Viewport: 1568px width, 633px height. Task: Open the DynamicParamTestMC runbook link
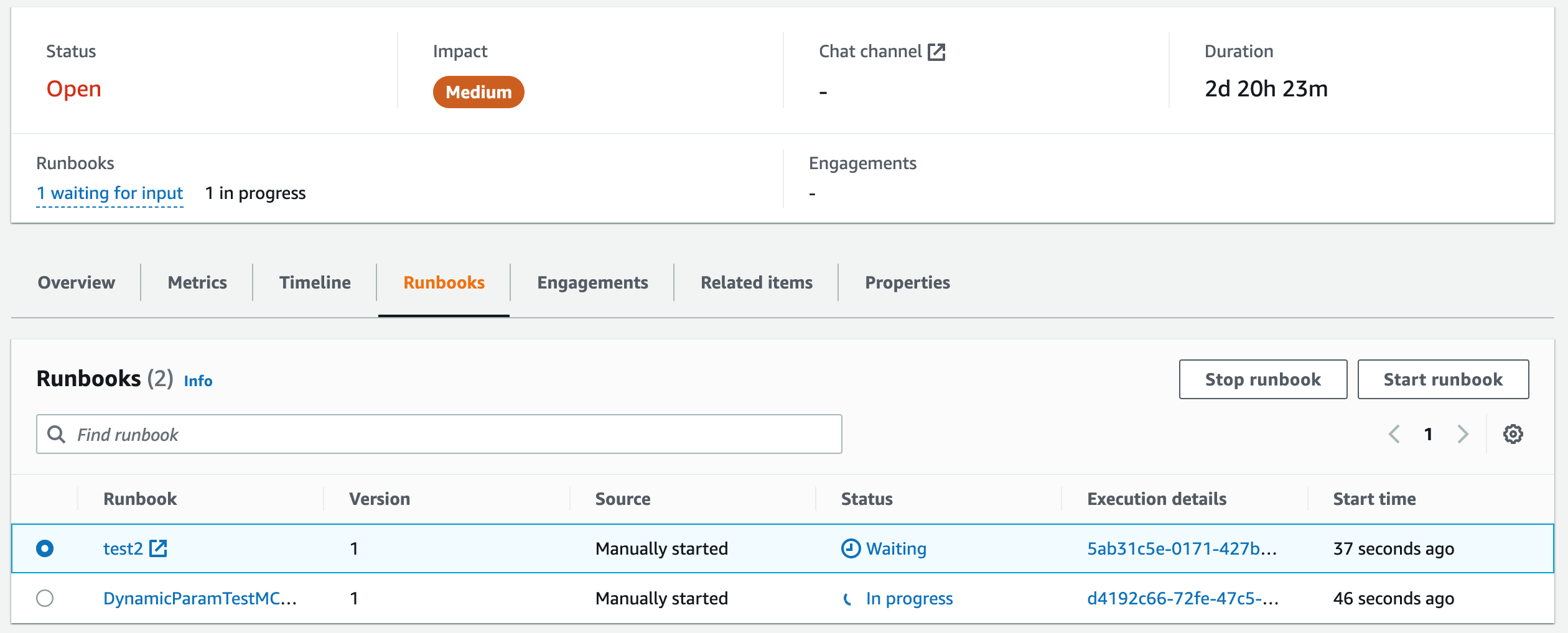click(200, 598)
